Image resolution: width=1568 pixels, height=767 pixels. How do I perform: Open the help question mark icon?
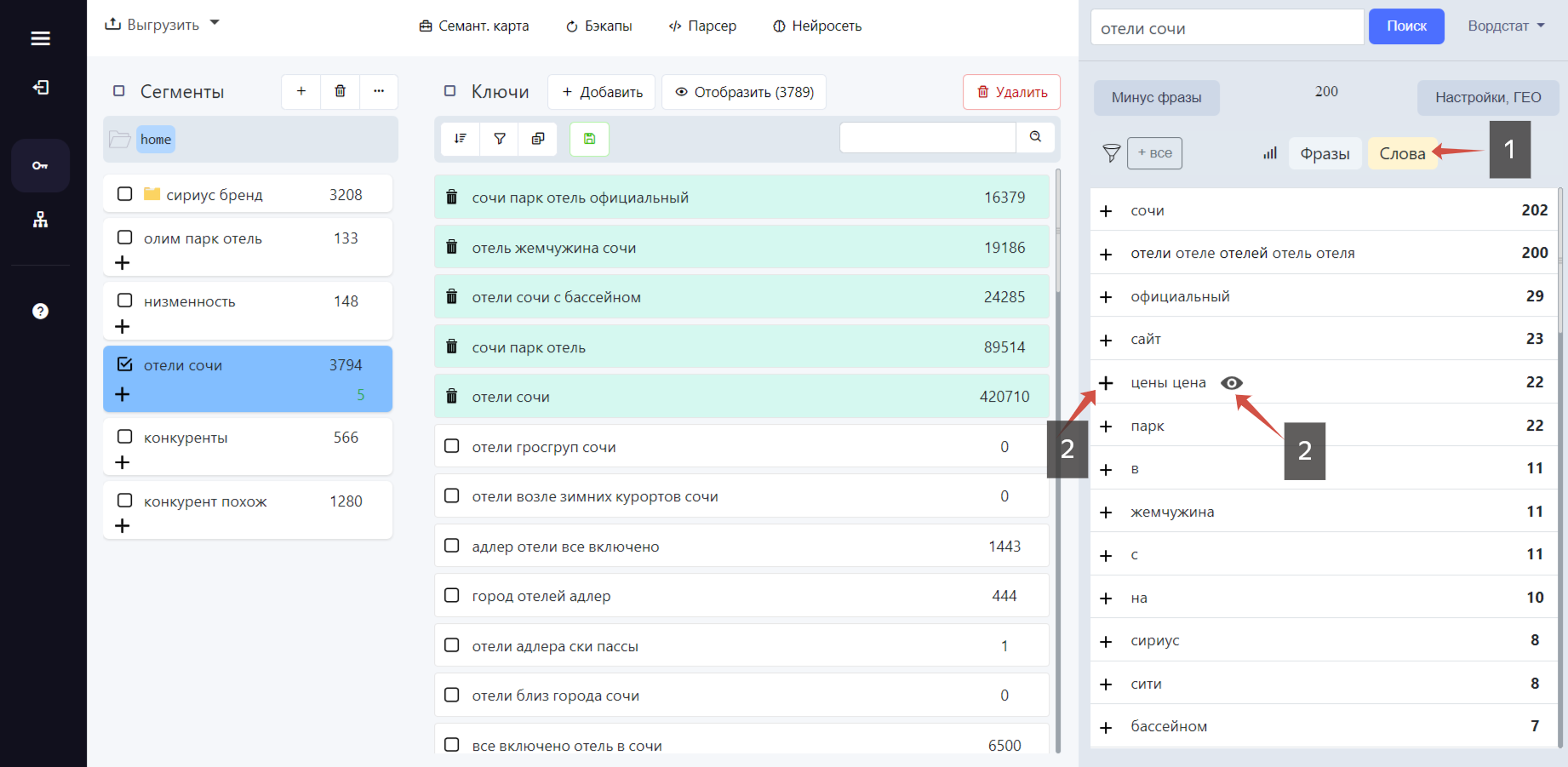(x=40, y=311)
